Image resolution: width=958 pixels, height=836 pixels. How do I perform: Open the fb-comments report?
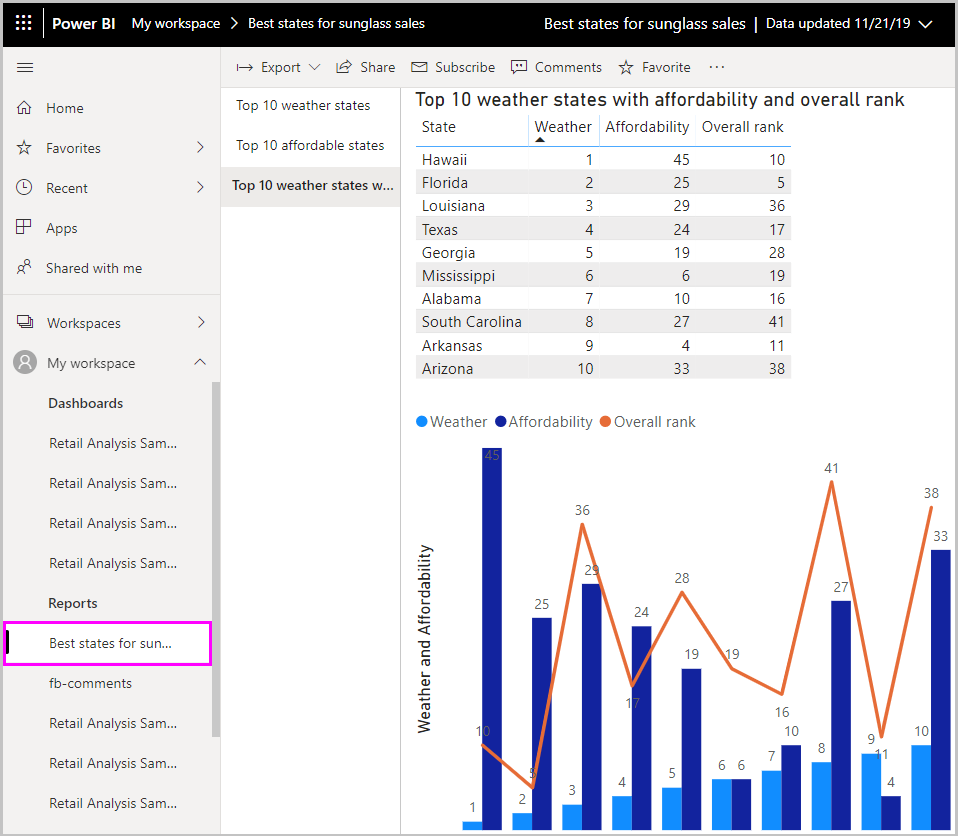click(90, 683)
